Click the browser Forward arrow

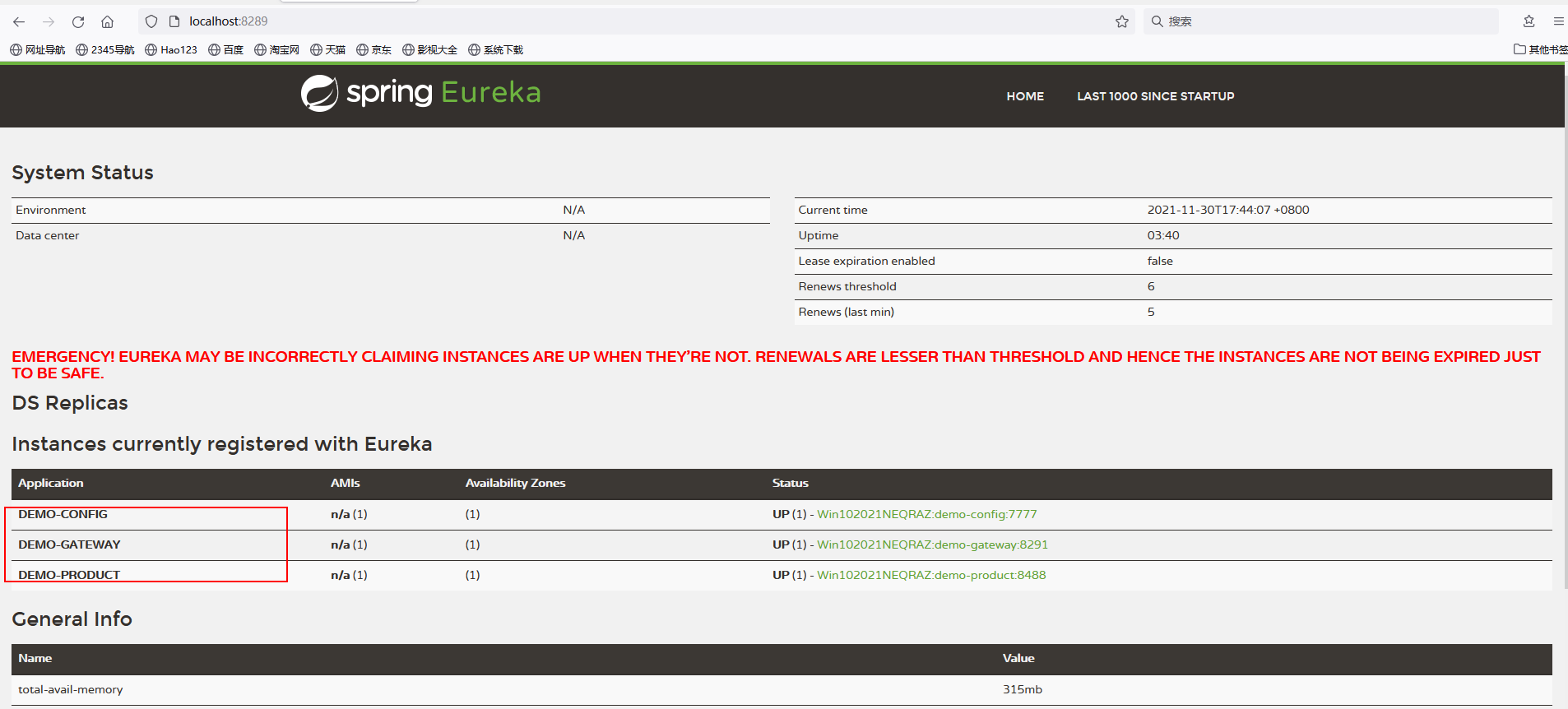(x=49, y=21)
